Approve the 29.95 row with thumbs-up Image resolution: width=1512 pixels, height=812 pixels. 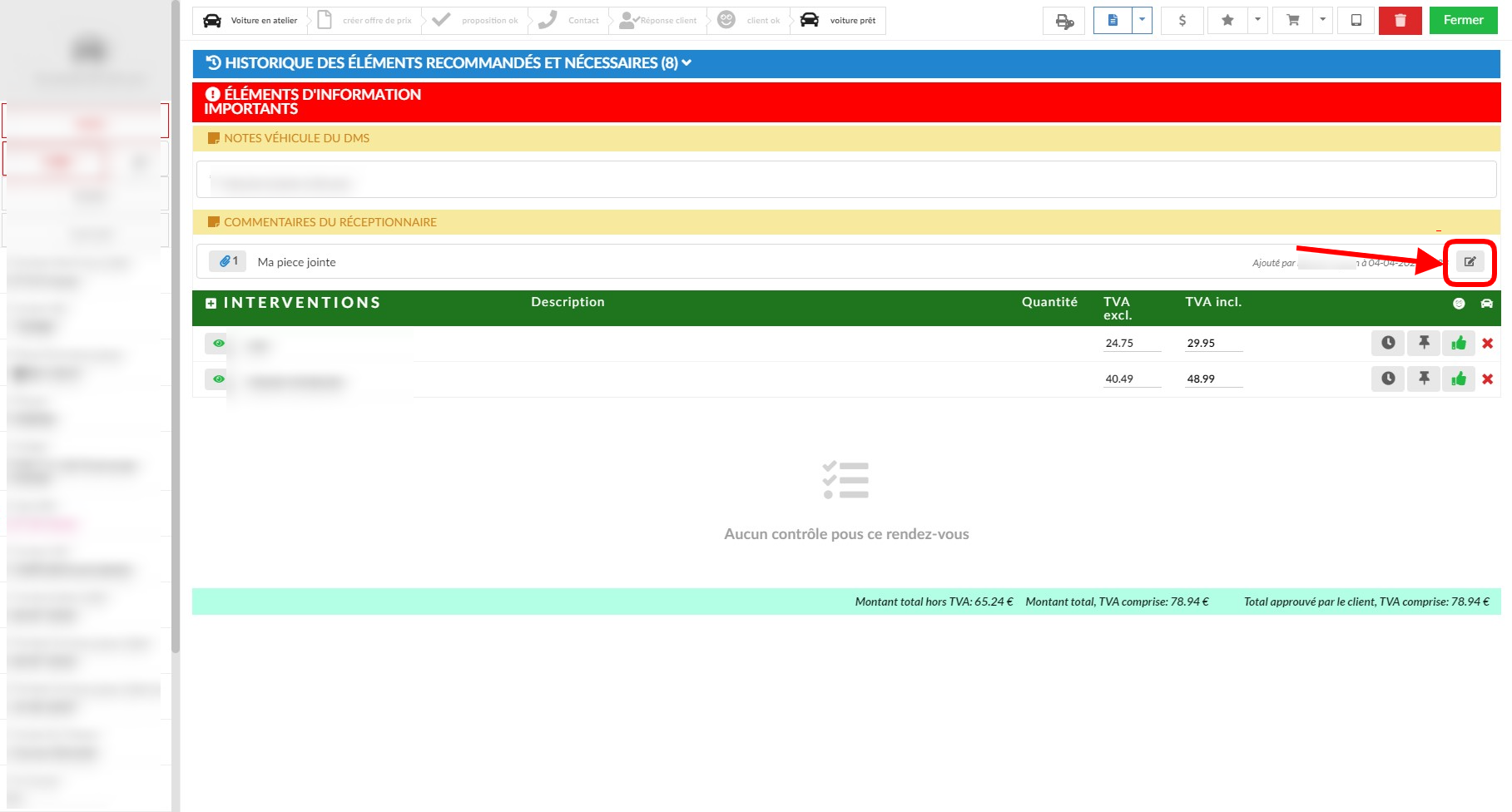pyautogui.click(x=1459, y=343)
